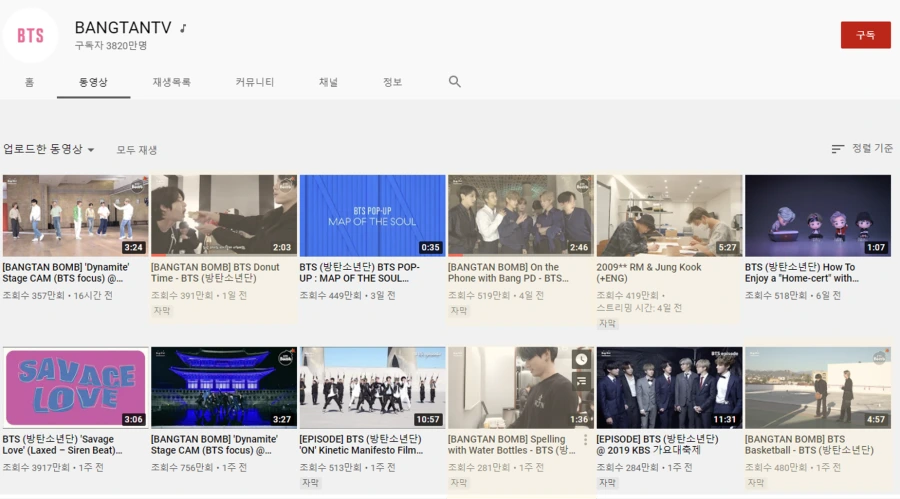The width and height of the screenshot is (900, 499).
Task: Switch to the 재생목록 tab
Action: pyautogui.click(x=172, y=82)
